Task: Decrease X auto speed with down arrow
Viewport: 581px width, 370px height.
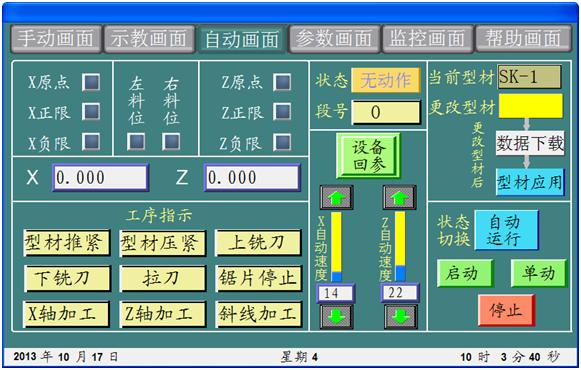Action: tap(336, 316)
